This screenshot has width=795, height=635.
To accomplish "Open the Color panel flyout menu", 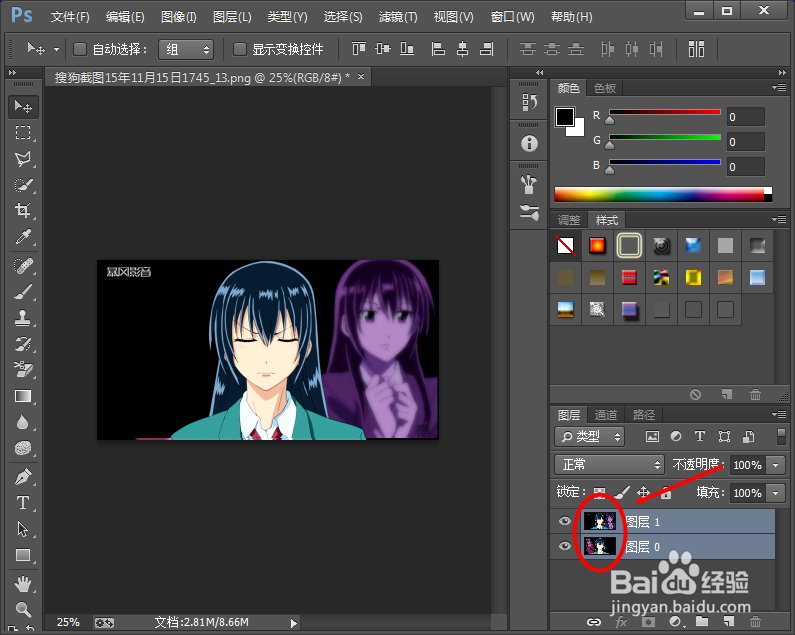I will point(779,88).
